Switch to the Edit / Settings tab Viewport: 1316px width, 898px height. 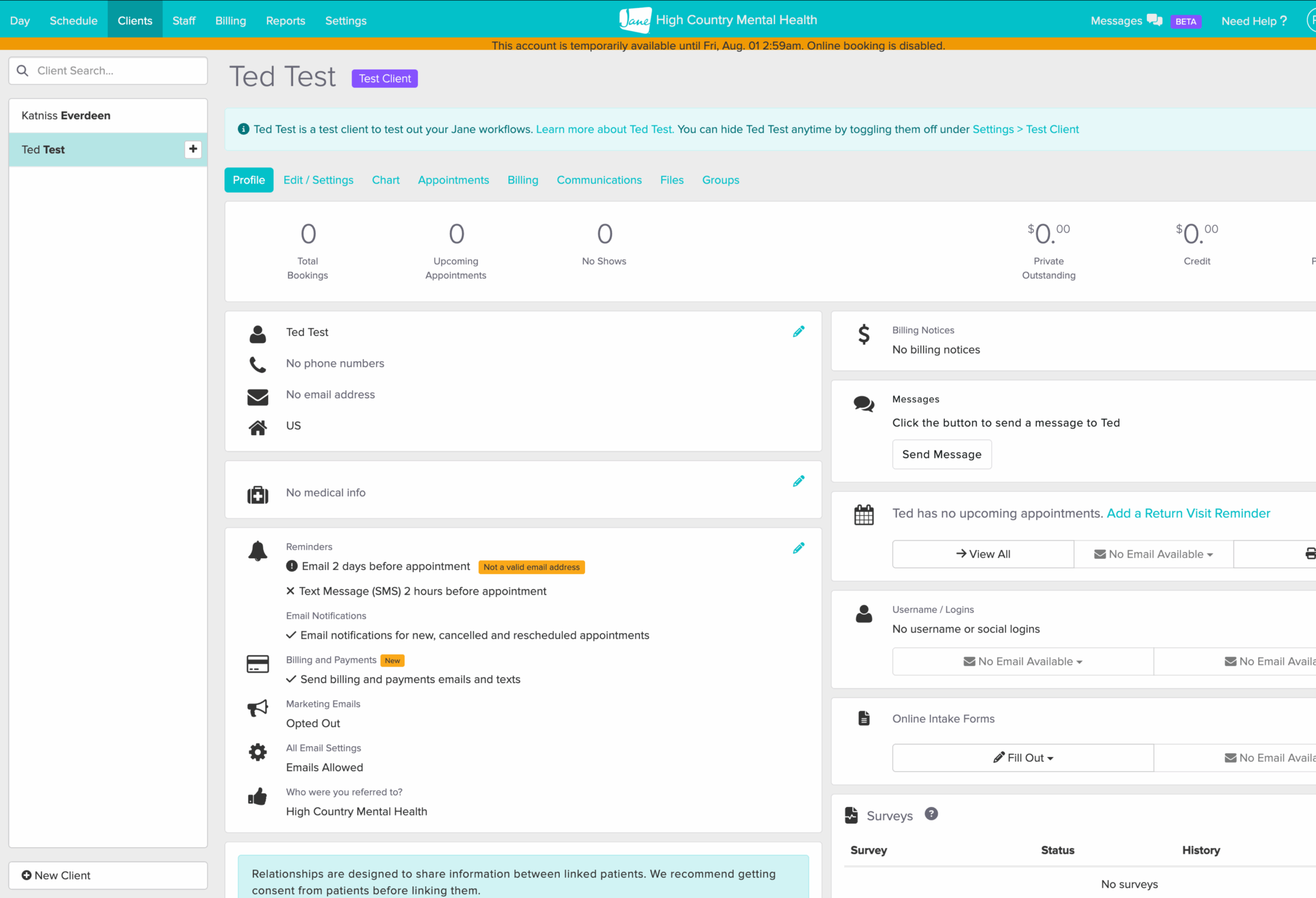point(318,180)
